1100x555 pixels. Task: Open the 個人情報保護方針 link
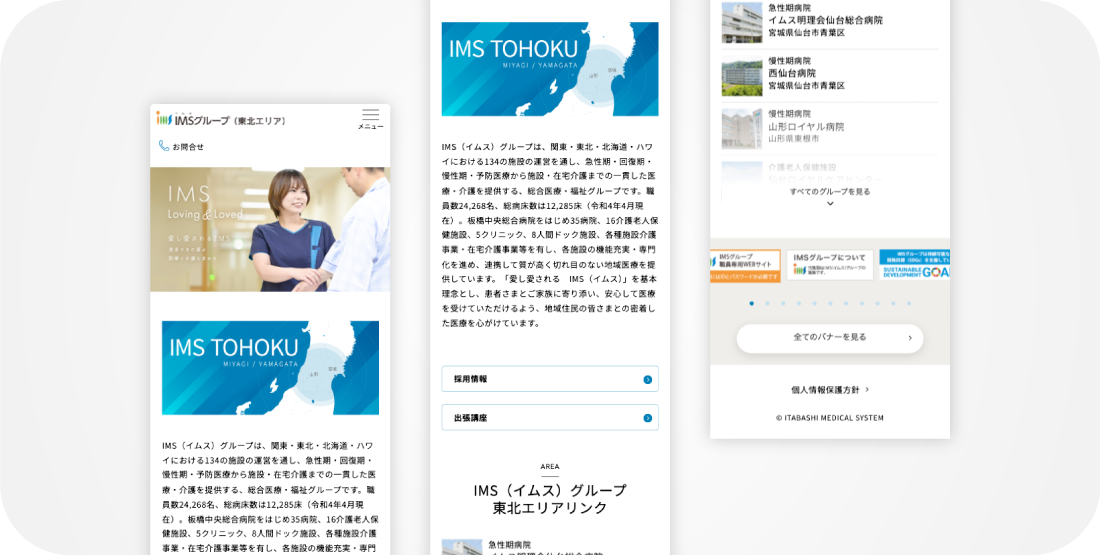(824, 390)
